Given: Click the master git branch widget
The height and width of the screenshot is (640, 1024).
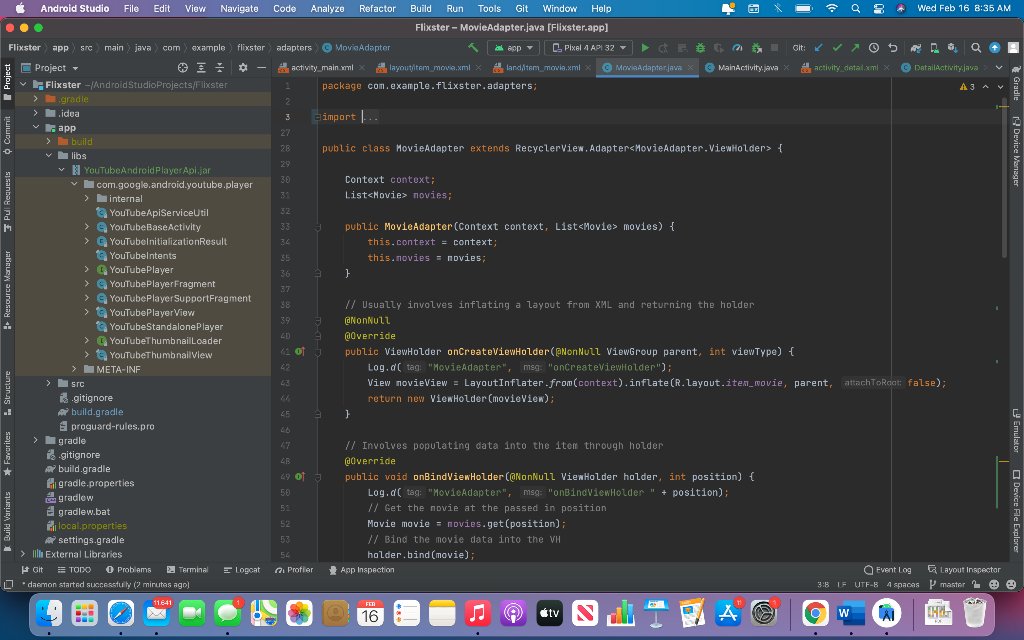Looking at the screenshot, I should point(947,584).
